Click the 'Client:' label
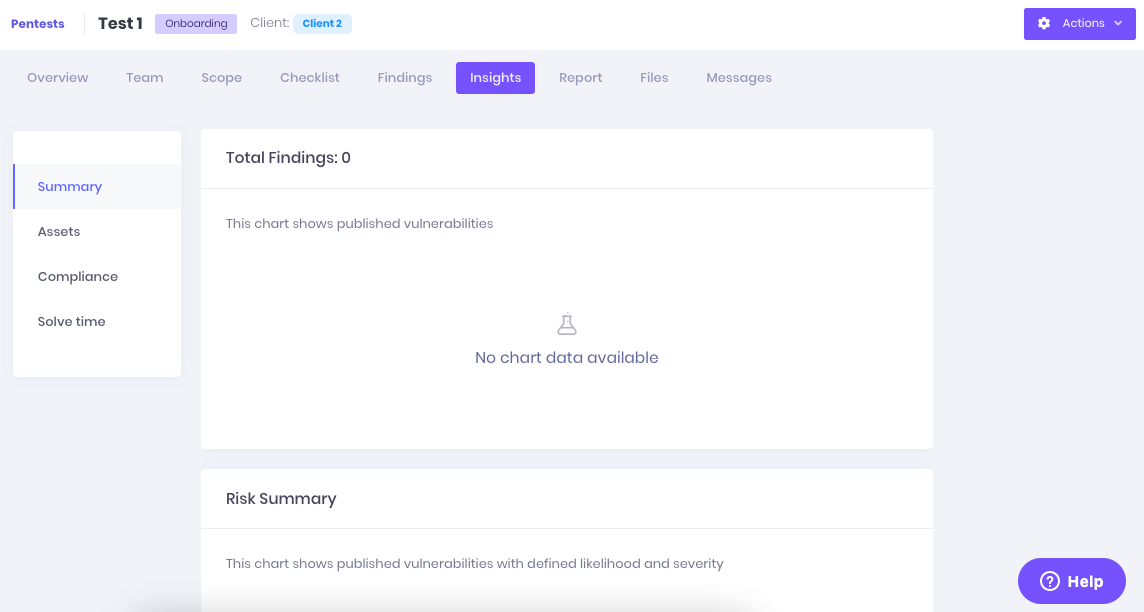This screenshot has width=1144, height=612. coord(270,23)
